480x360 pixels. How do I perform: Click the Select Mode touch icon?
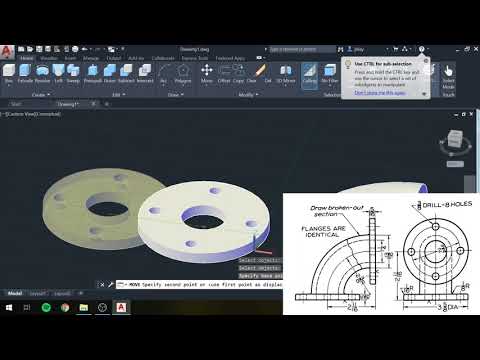pos(448,71)
